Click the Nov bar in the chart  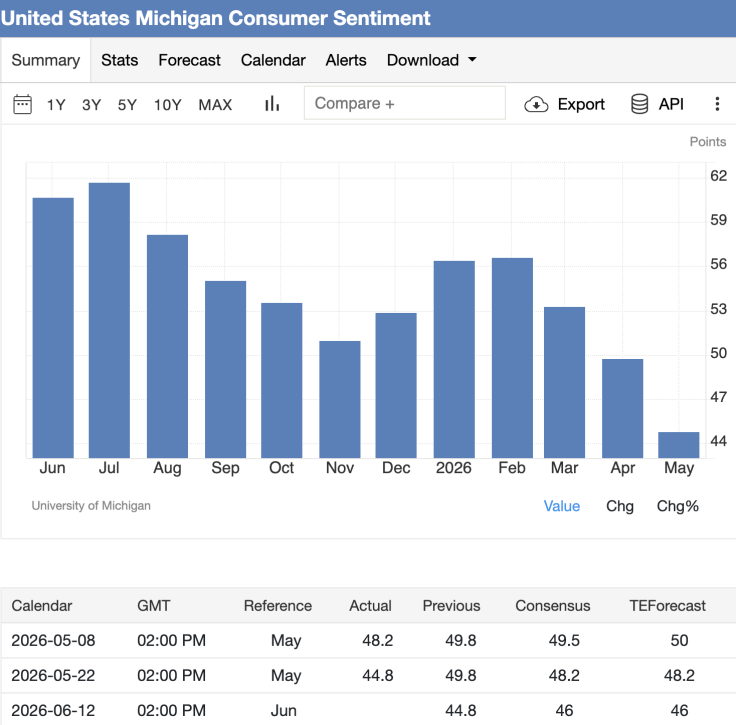click(340, 399)
